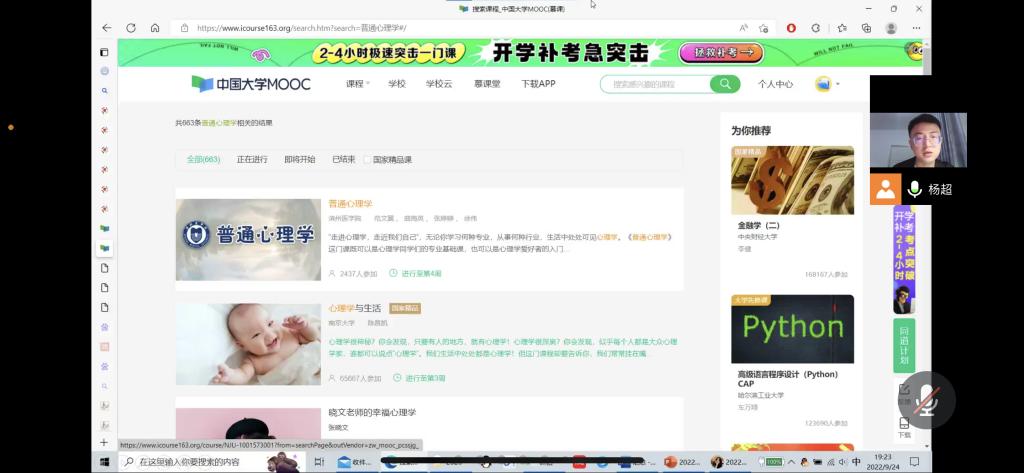This screenshot has height=473, width=1024.
Task: Open 学校 navigation item
Action: tap(396, 84)
